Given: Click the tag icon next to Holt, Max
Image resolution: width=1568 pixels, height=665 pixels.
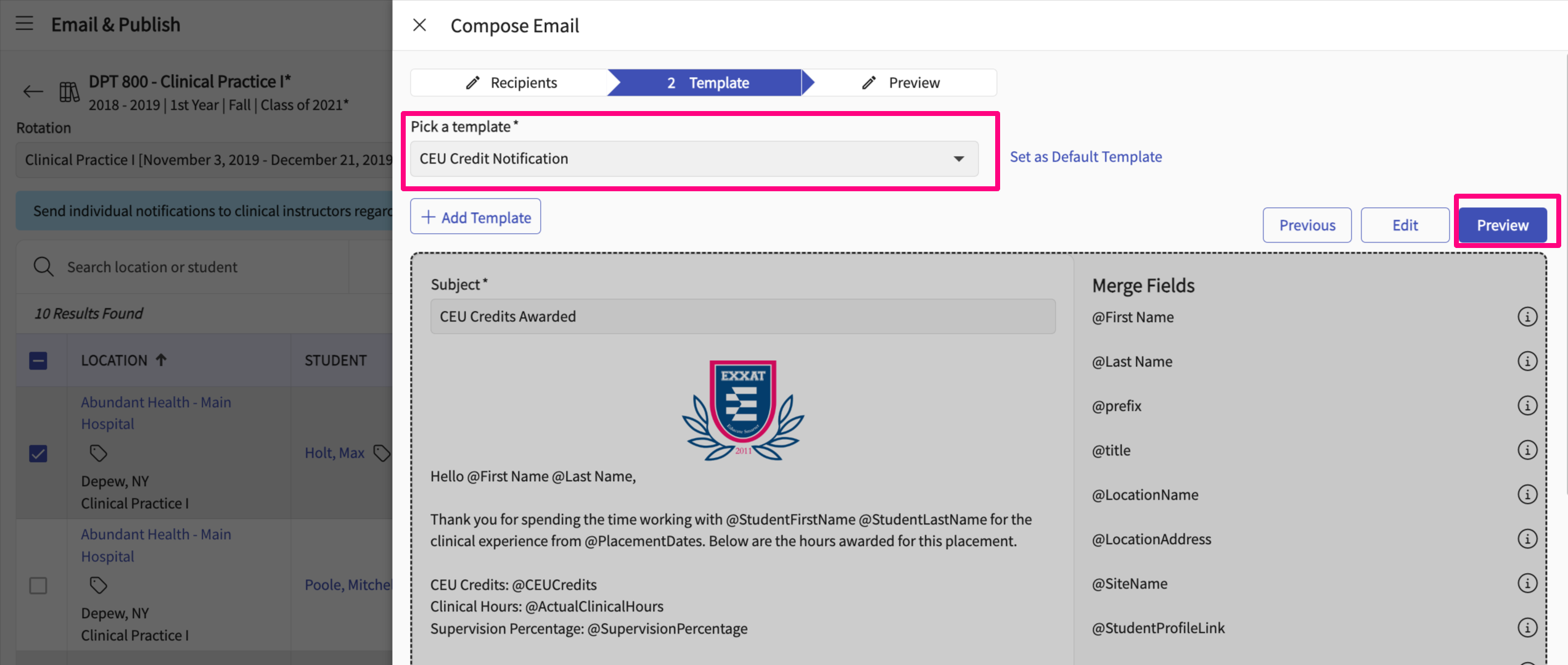Looking at the screenshot, I should 382,453.
